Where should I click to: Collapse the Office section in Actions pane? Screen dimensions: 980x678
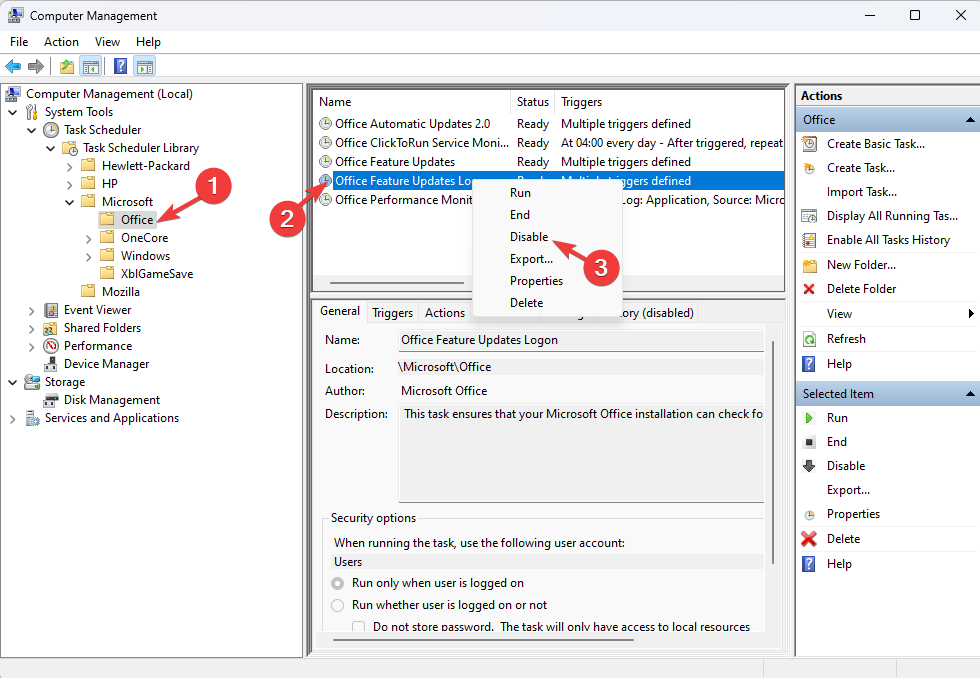(969, 120)
